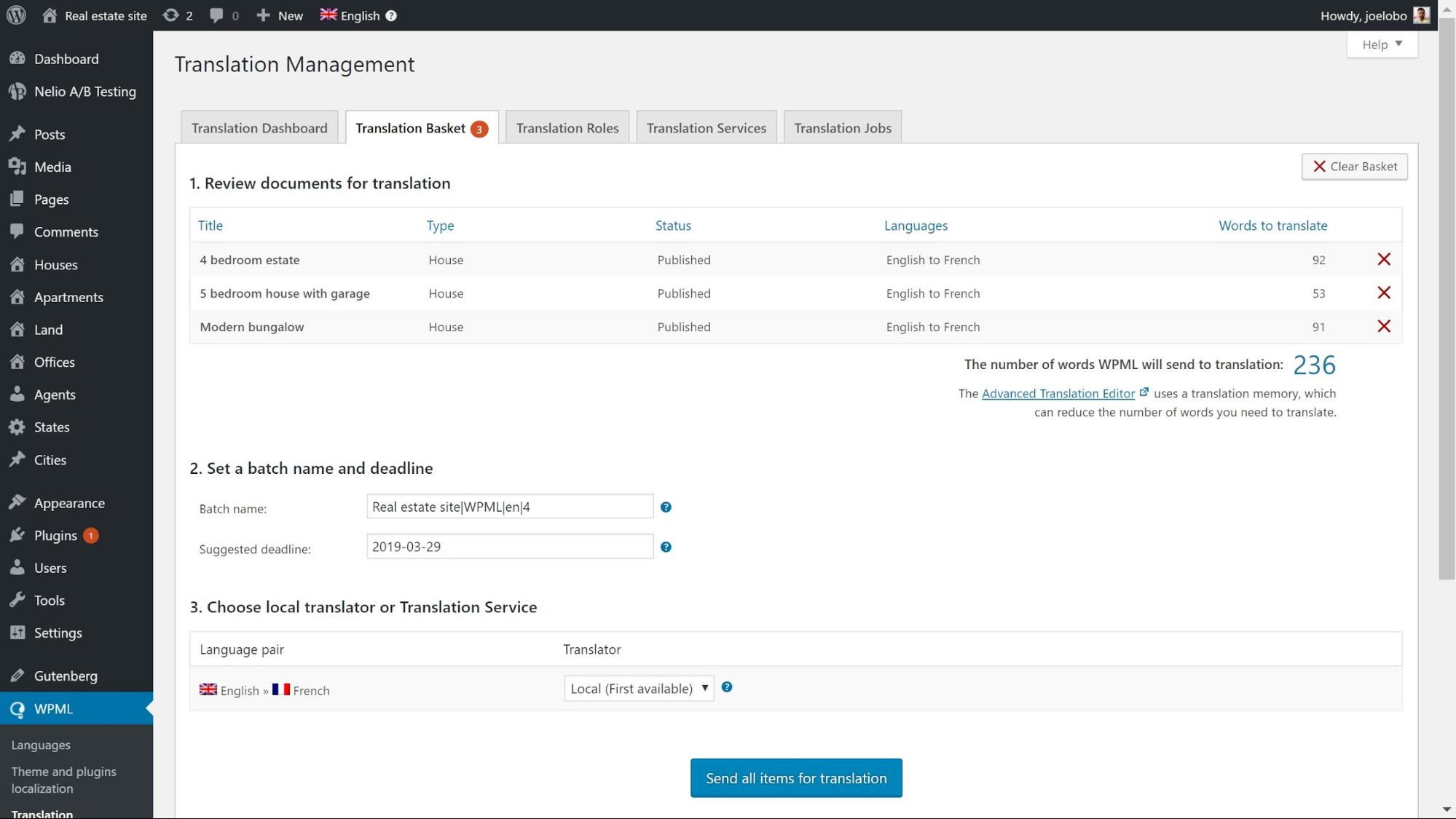Open Houses in the sidebar menu
Screen dimensions: 1456x819
(x=55, y=265)
